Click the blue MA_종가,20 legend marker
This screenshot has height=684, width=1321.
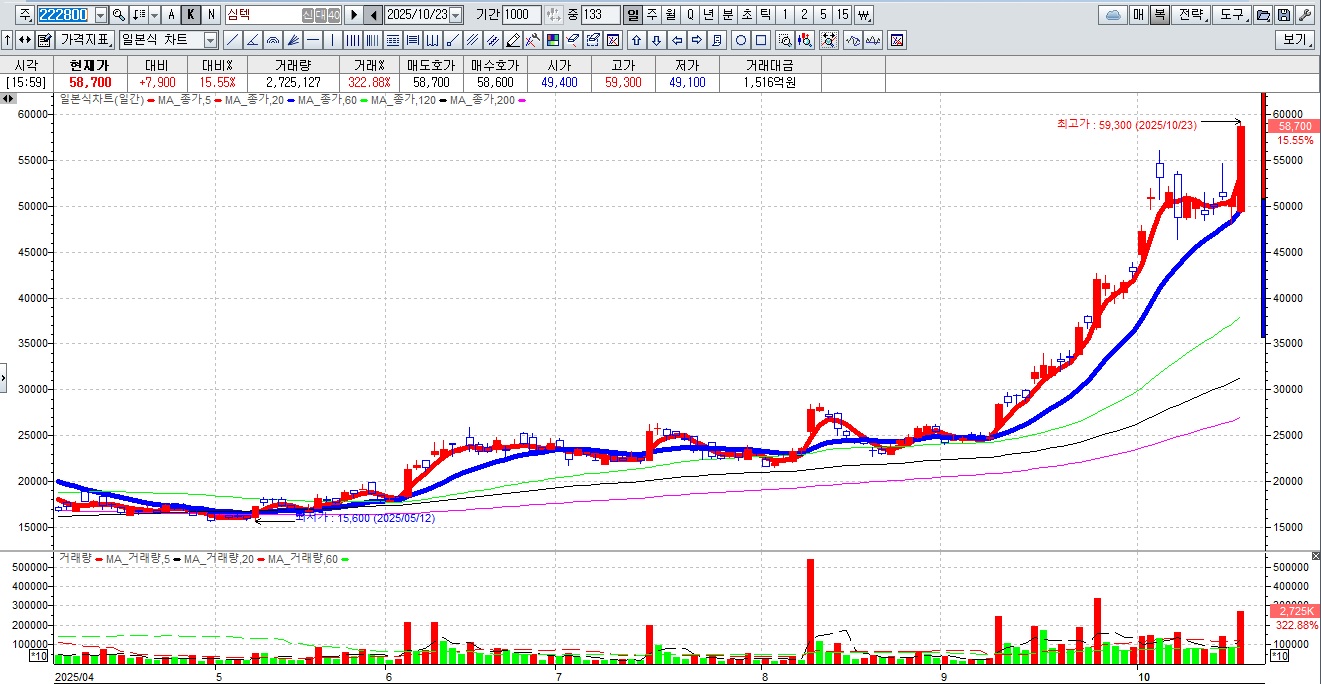pyautogui.click(x=290, y=100)
